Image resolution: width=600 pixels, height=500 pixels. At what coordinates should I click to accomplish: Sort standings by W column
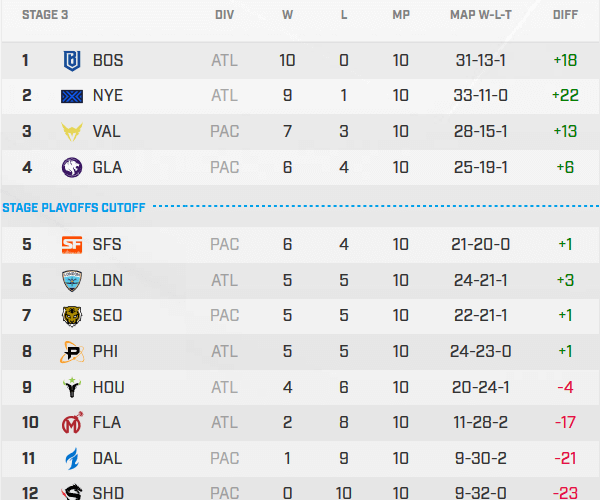coord(287,16)
